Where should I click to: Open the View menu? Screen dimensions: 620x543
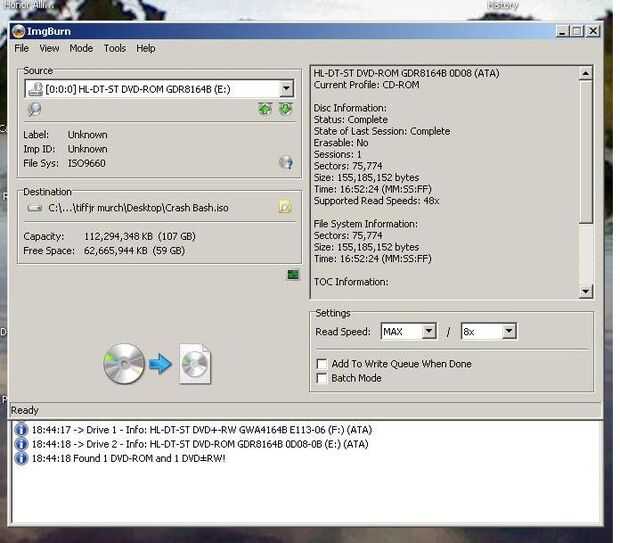pyautogui.click(x=49, y=48)
